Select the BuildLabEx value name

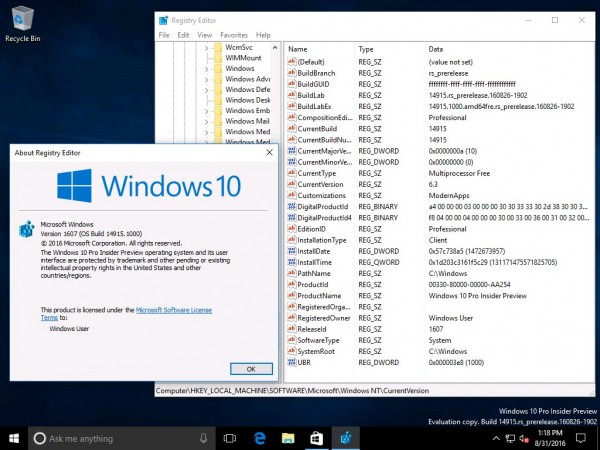pyautogui.click(x=314, y=106)
